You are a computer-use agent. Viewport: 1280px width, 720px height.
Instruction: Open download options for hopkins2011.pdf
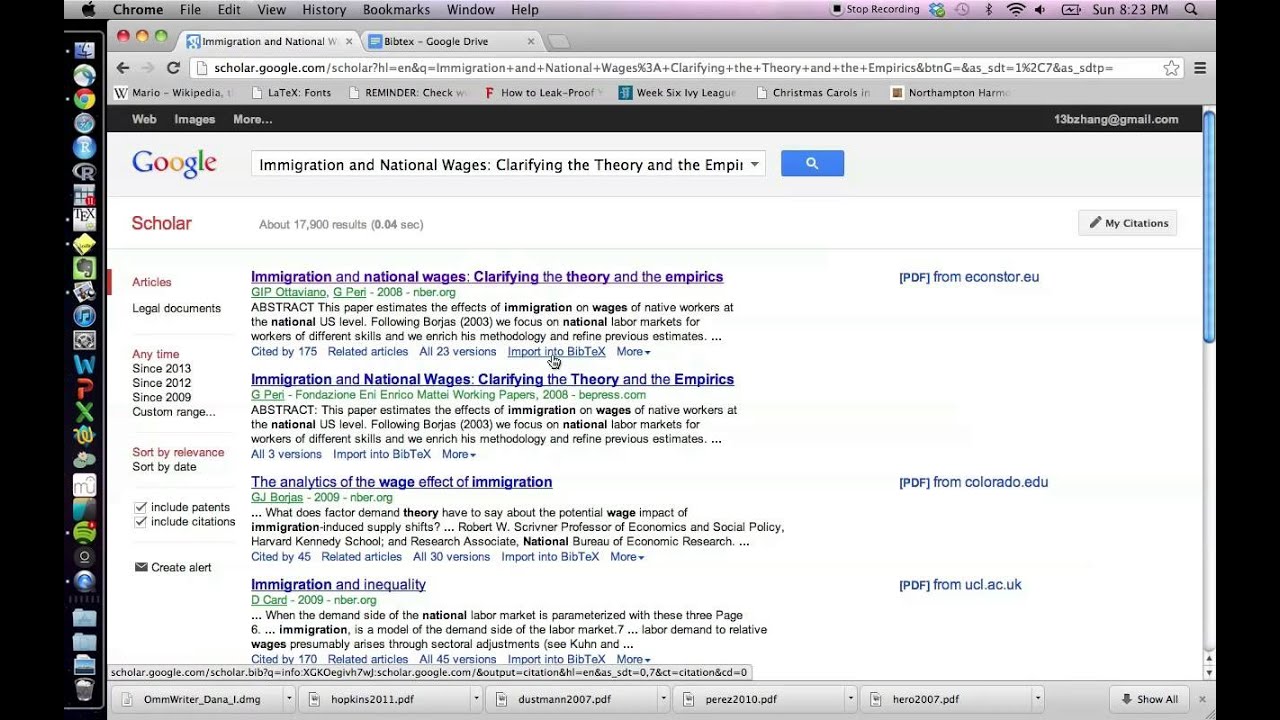coord(476,699)
